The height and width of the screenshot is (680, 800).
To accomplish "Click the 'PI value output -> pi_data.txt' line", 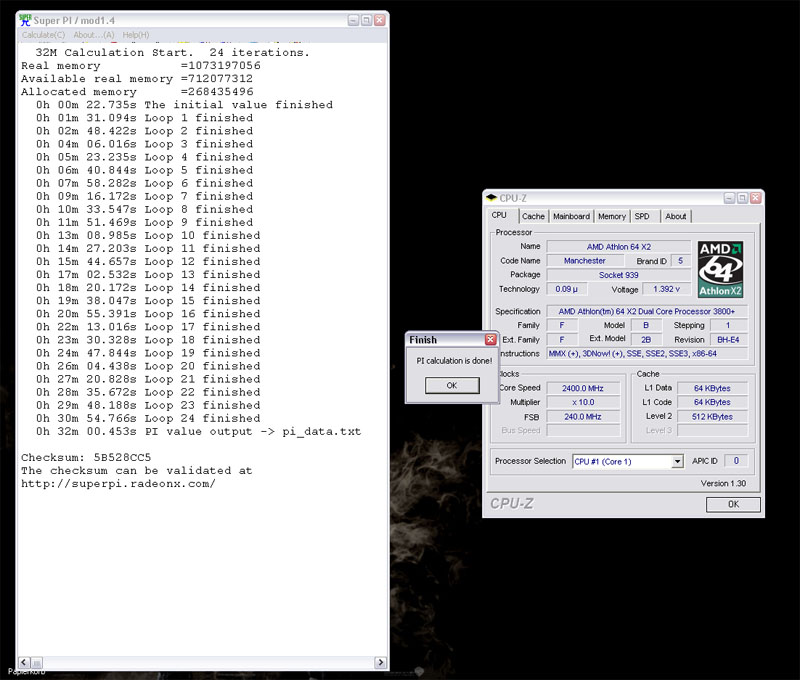I will (x=198, y=432).
